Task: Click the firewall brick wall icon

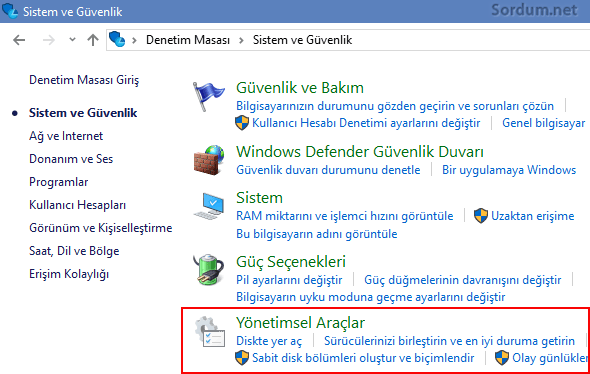Action: tap(209, 160)
